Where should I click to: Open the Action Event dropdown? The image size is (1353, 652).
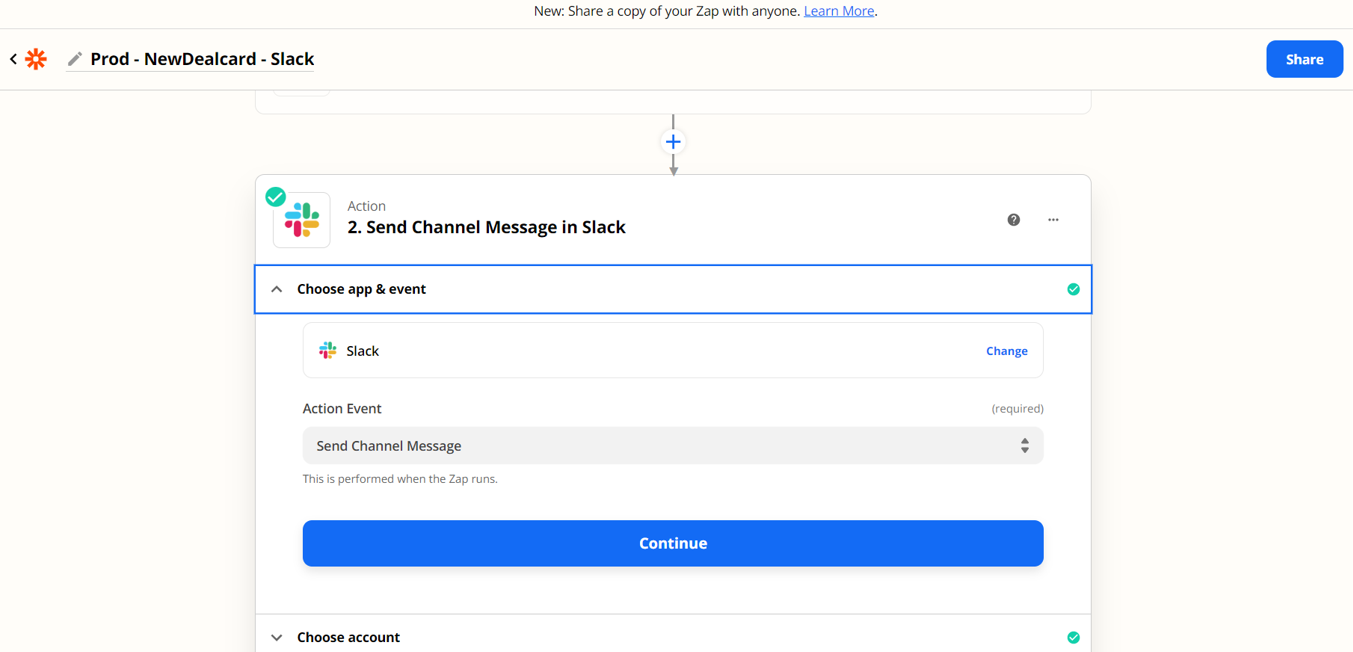click(x=673, y=446)
